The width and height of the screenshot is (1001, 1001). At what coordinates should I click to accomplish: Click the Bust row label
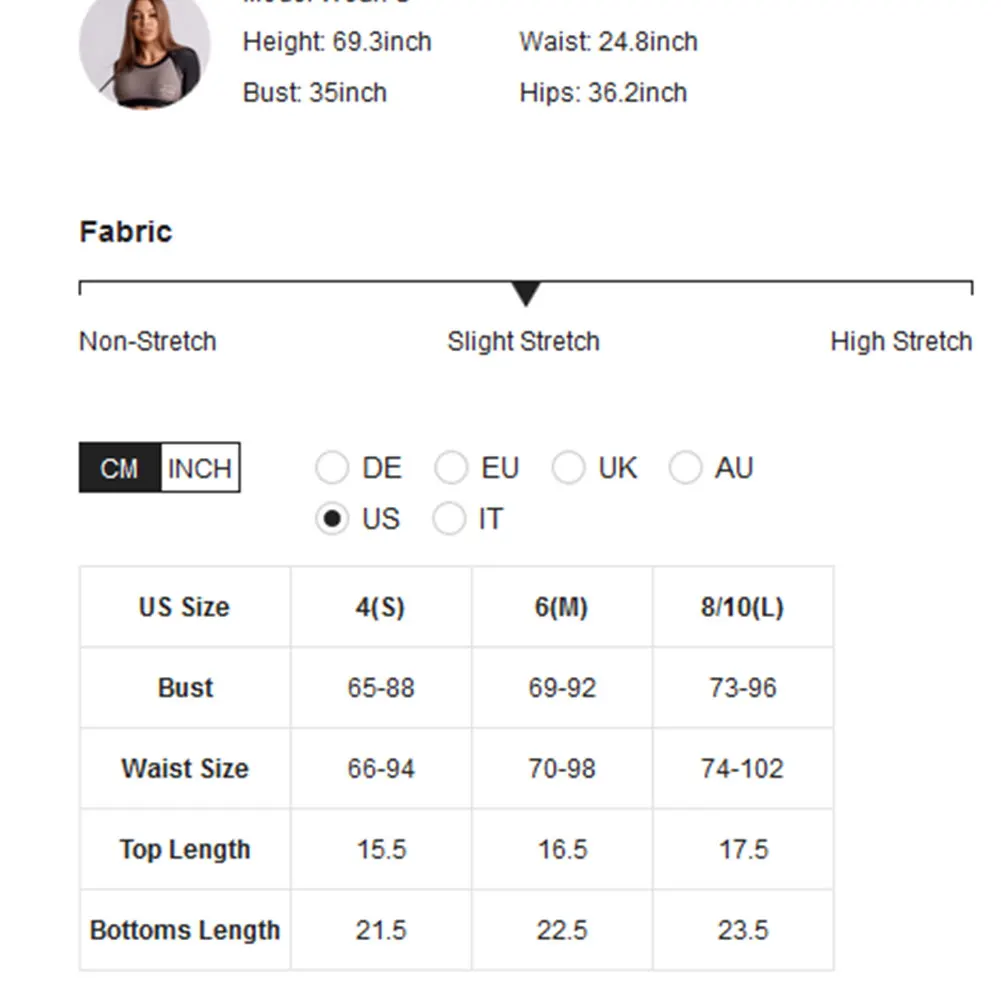click(185, 688)
